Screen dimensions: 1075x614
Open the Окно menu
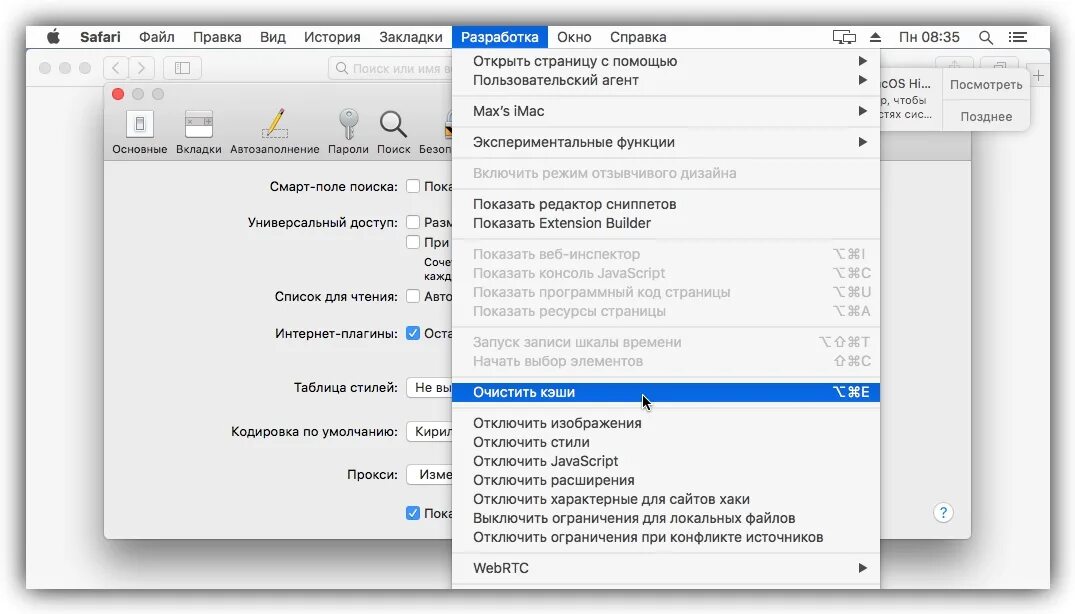[575, 37]
